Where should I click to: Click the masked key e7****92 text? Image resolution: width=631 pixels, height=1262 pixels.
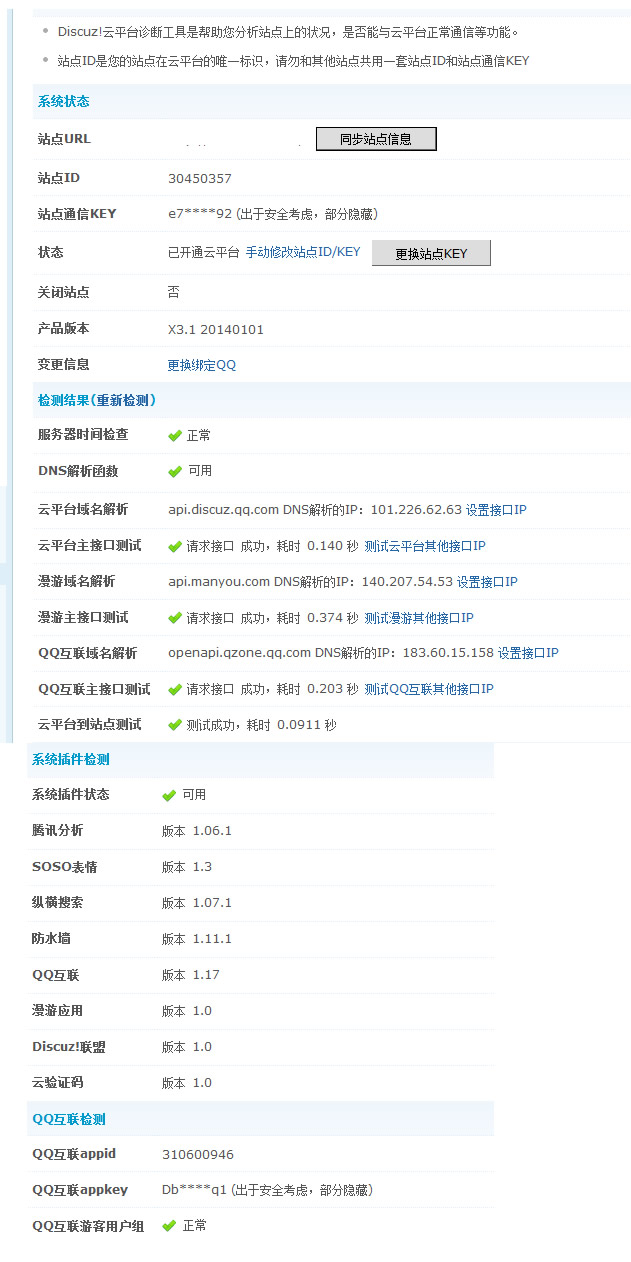[200, 214]
